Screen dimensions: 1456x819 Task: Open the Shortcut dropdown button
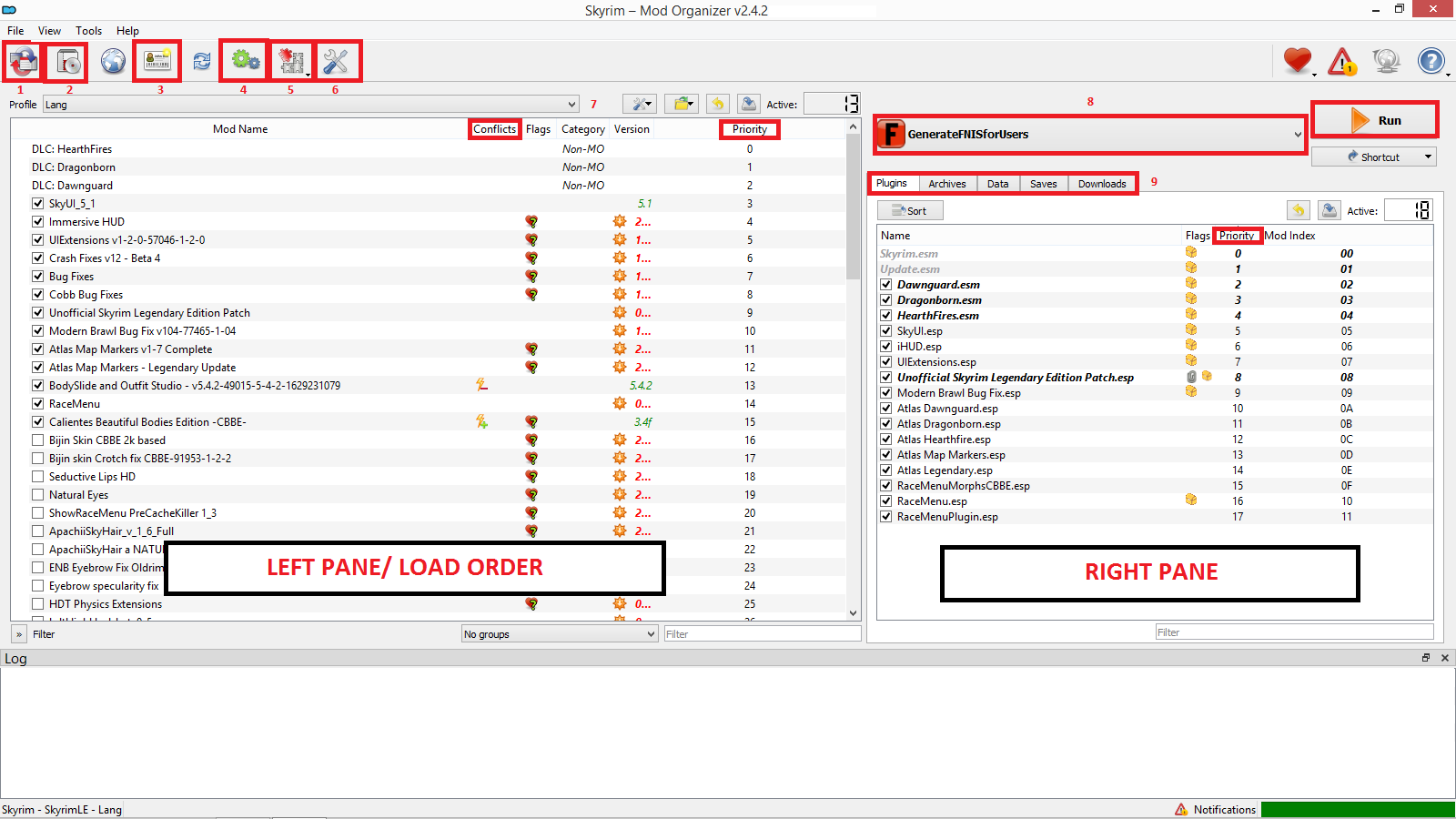click(1374, 157)
